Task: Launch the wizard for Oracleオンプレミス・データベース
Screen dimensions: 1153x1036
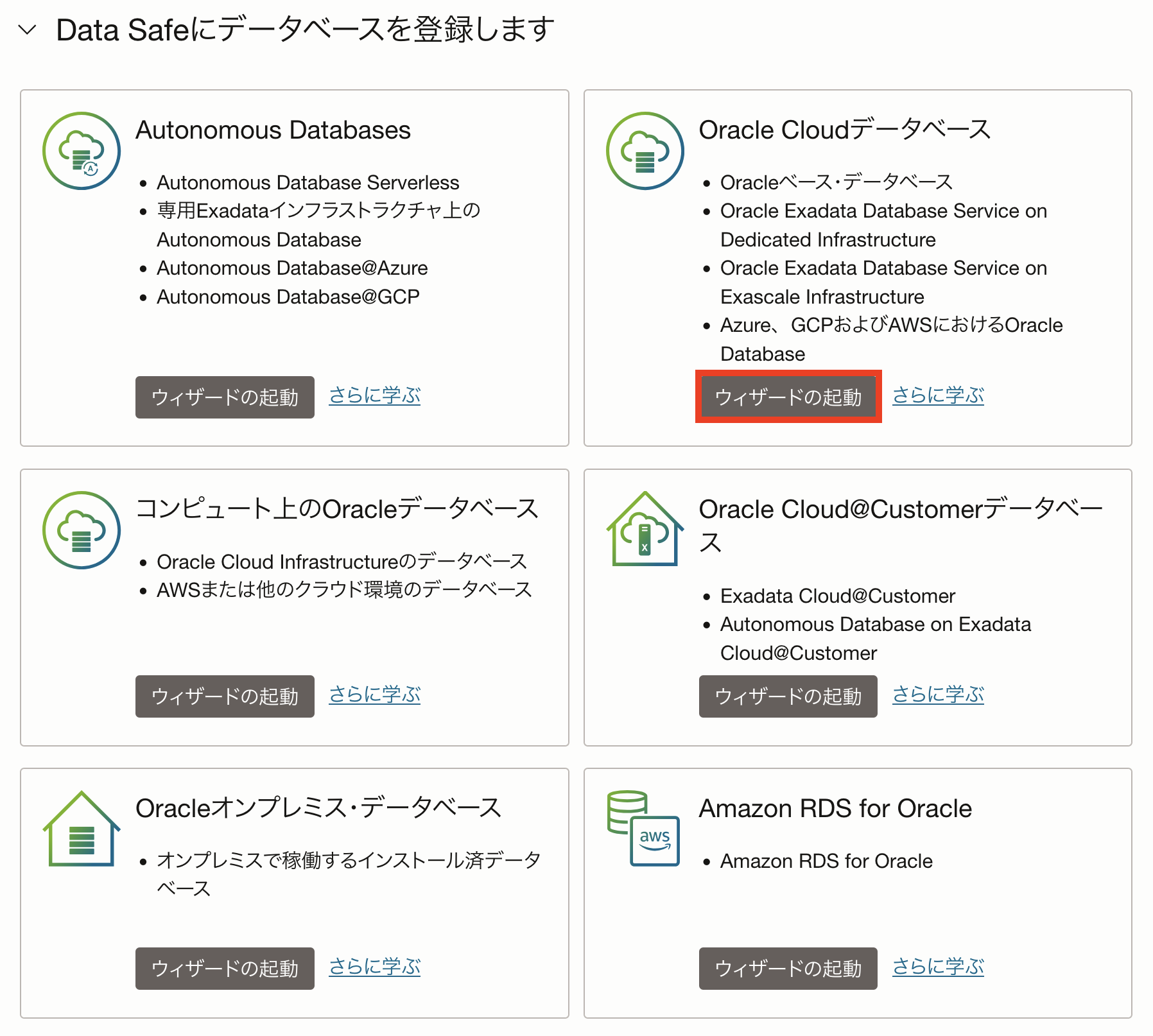Action: tap(224, 969)
